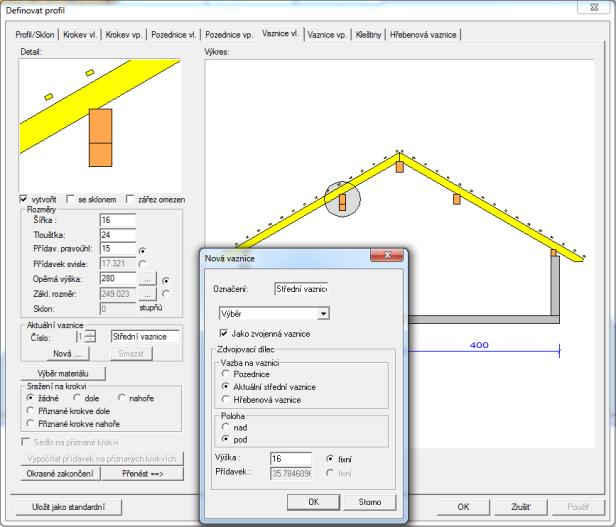Select the Přídavek svisle radio button

pos(142,264)
